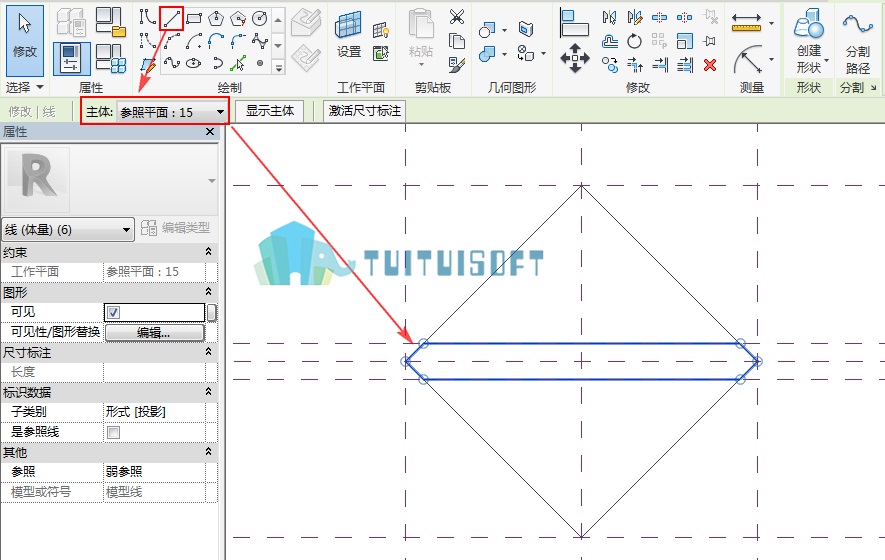Click the 编辑... visibility override button

(x=155, y=332)
